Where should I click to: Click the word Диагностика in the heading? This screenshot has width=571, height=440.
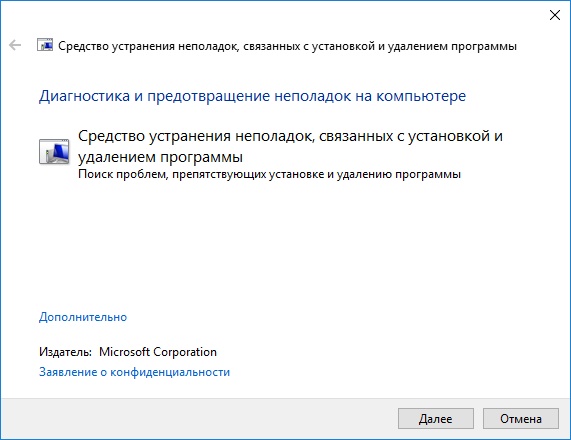[x=84, y=96]
